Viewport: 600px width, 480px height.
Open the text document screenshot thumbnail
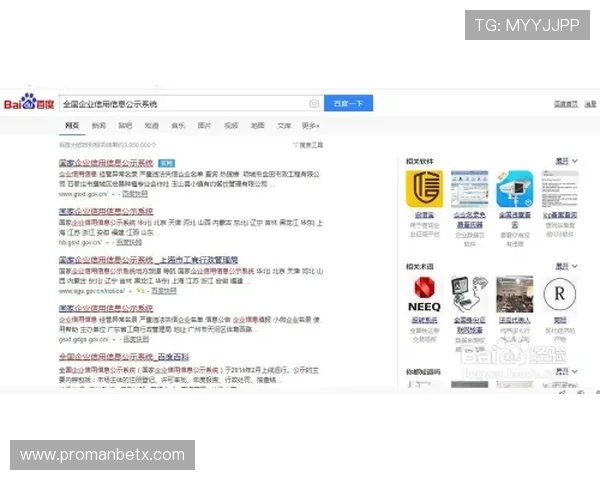(x=559, y=189)
